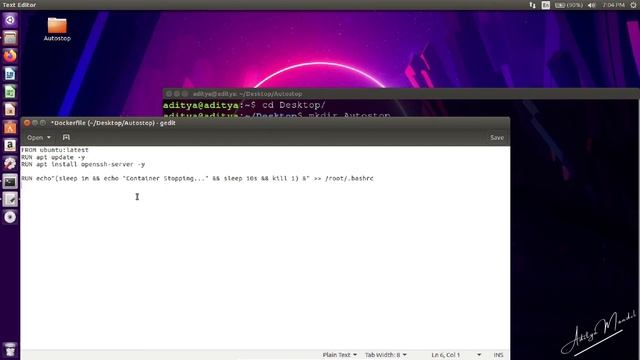Click the FROM ubuntu:latest line

(x=55, y=150)
